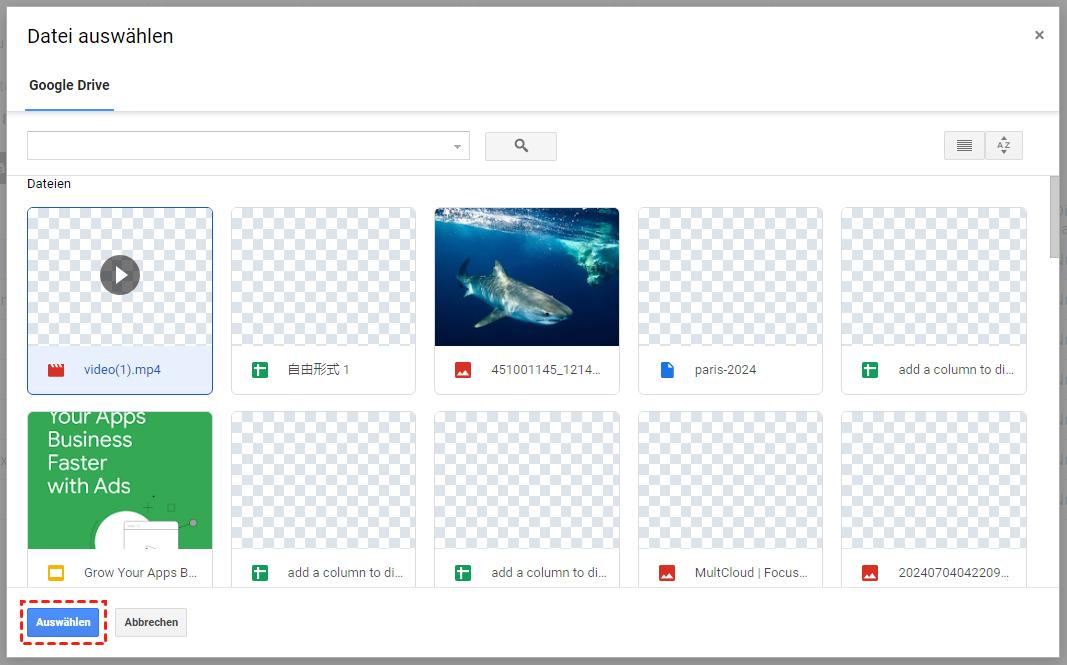
Task: Click the blue docs icon beside paris-2024
Action: pyautogui.click(x=667, y=370)
